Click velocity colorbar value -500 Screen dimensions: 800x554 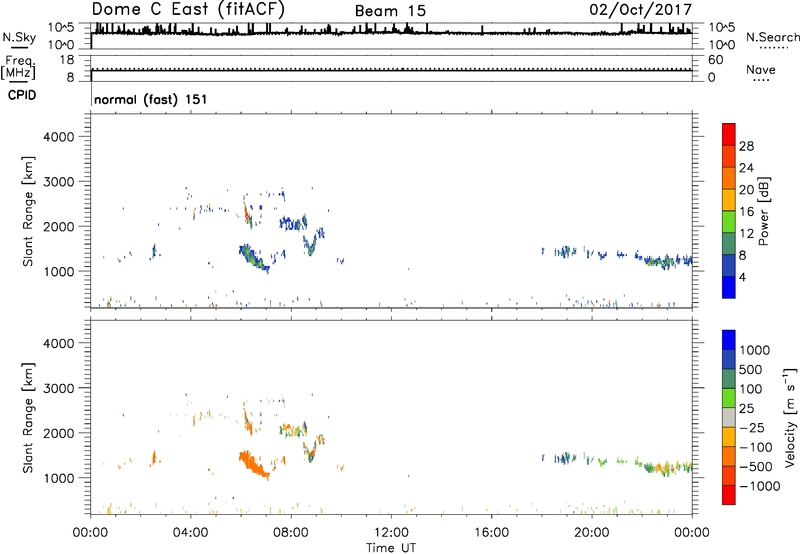click(756, 467)
